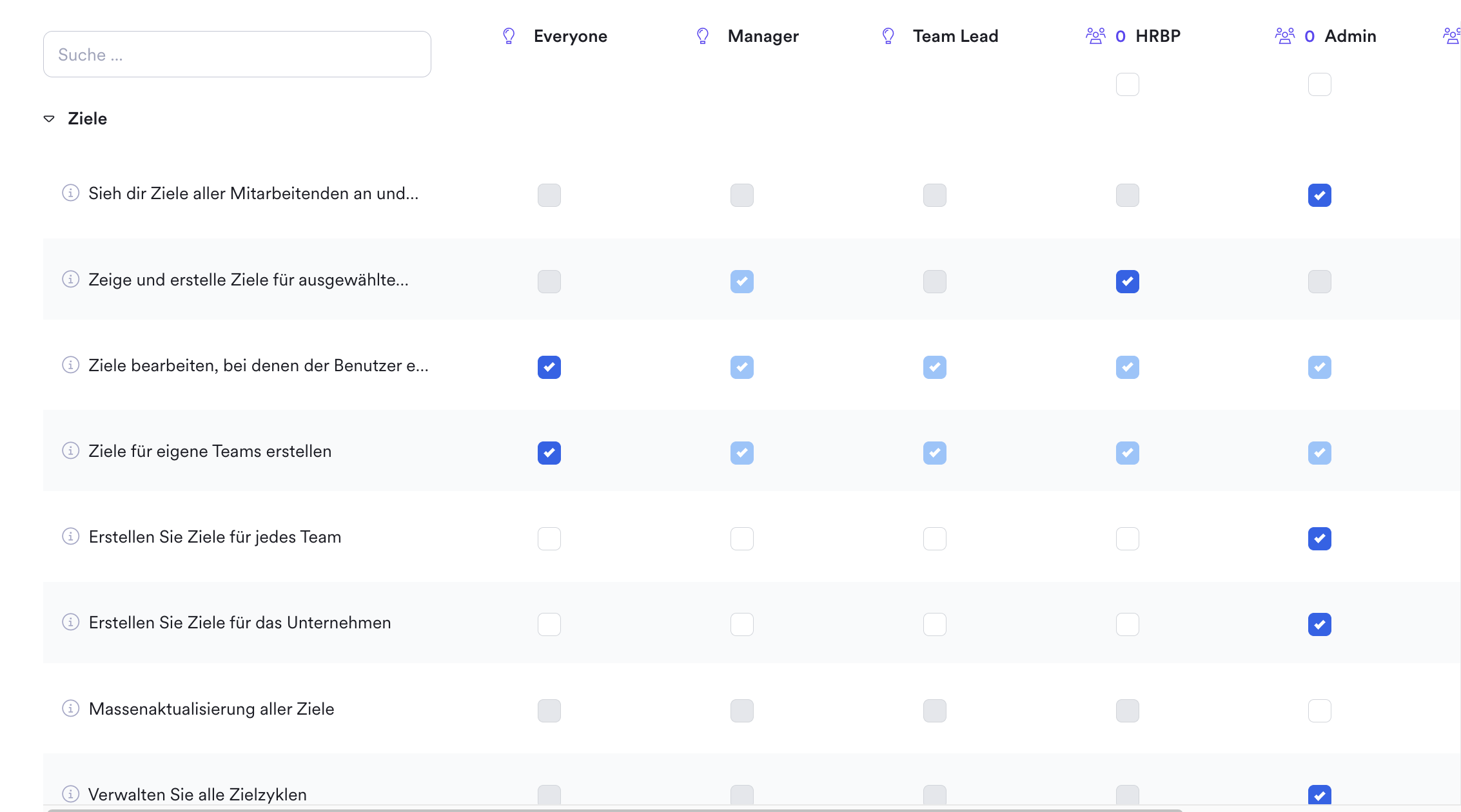Click the Admin column heading
The height and width of the screenshot is (812, 1461).
(1351, 36)
